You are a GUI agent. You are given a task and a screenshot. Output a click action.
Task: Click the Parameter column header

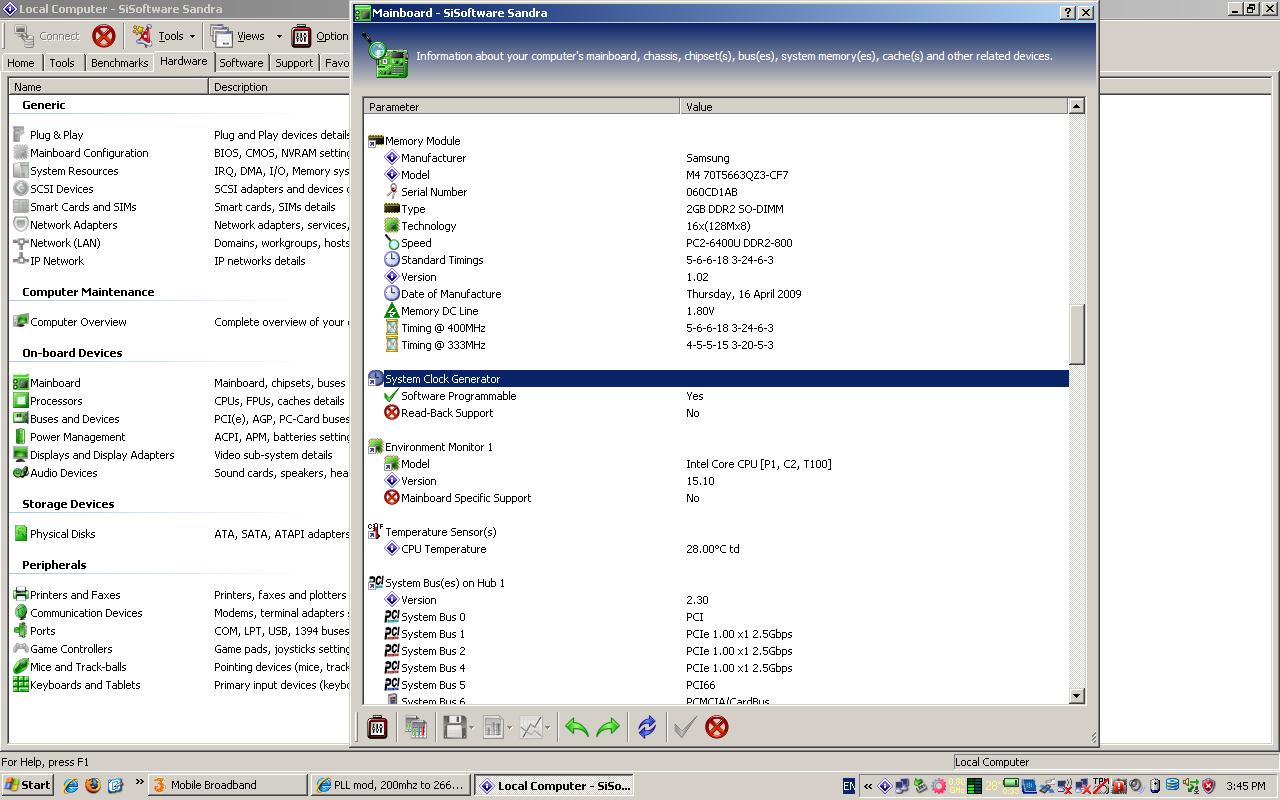(x=521, y=106)
